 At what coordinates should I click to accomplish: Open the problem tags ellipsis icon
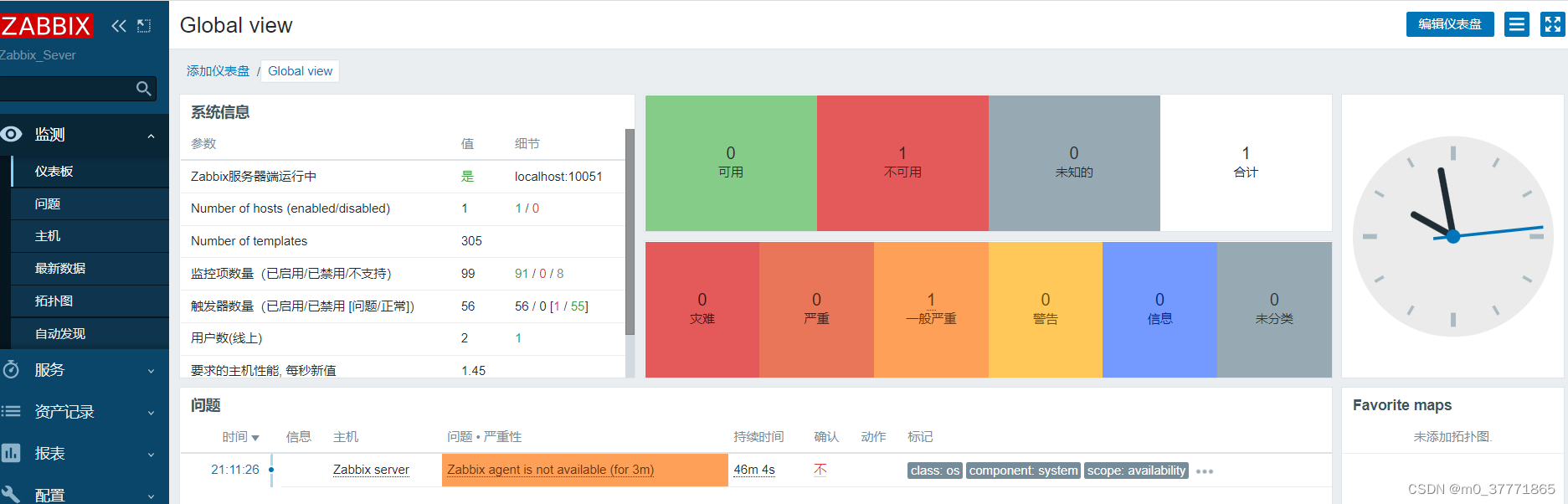coord(1205,471)
